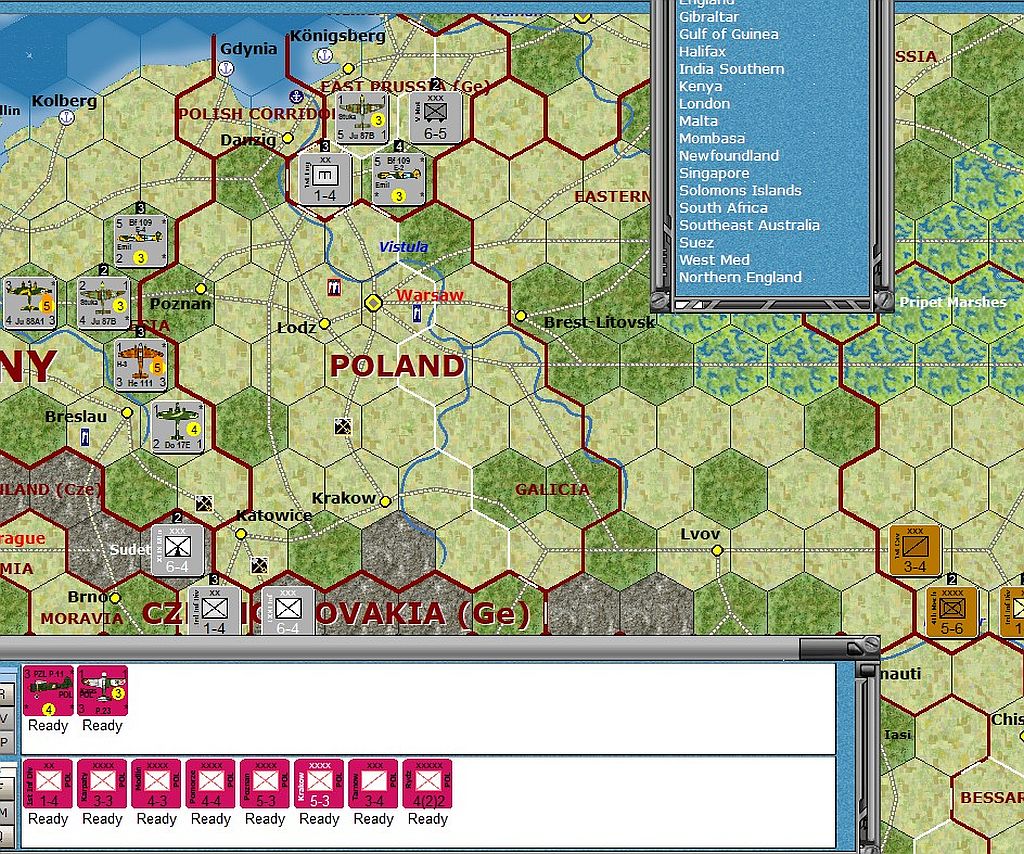Select Gulf of Guinea in the list
This screenshot has width=1024, height=854.
point(729,34)
